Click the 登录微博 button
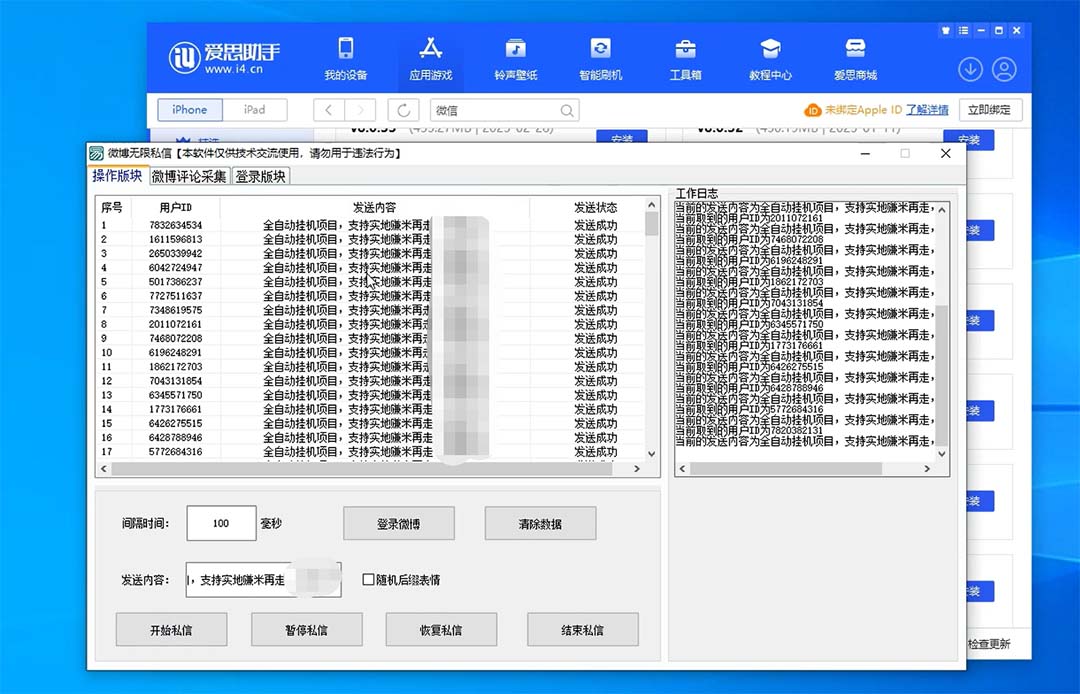 (399, 523)
